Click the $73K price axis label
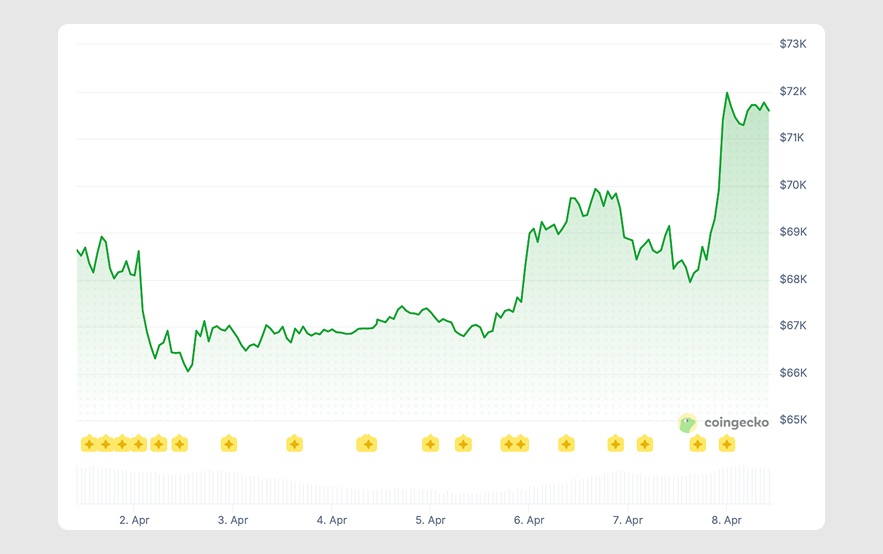This screenshot has height=554, width=883. coord(793,44)
